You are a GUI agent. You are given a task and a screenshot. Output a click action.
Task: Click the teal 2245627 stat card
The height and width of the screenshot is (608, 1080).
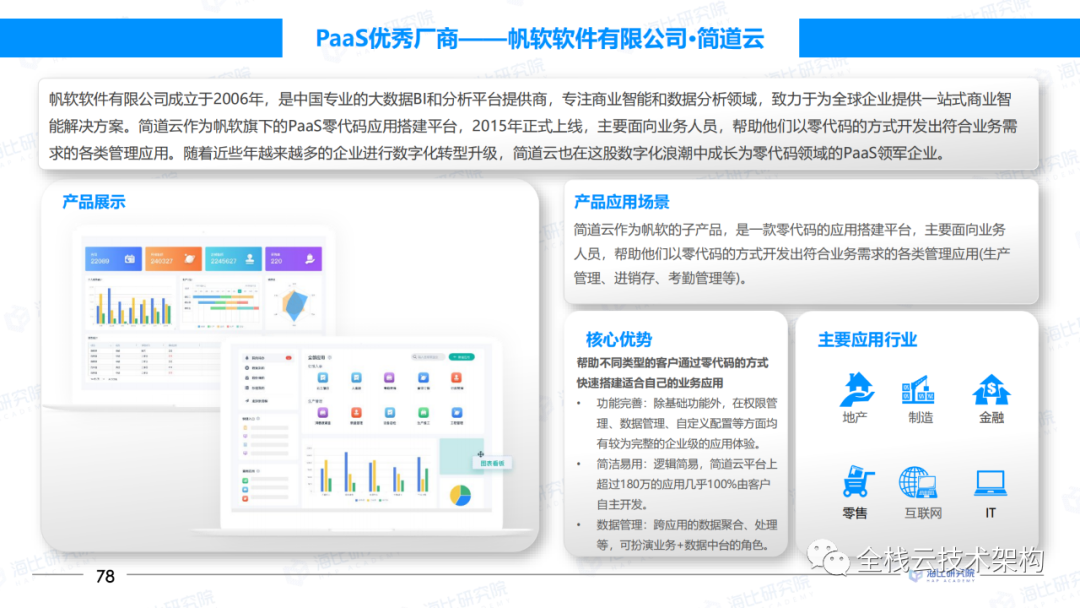[233, 259]
